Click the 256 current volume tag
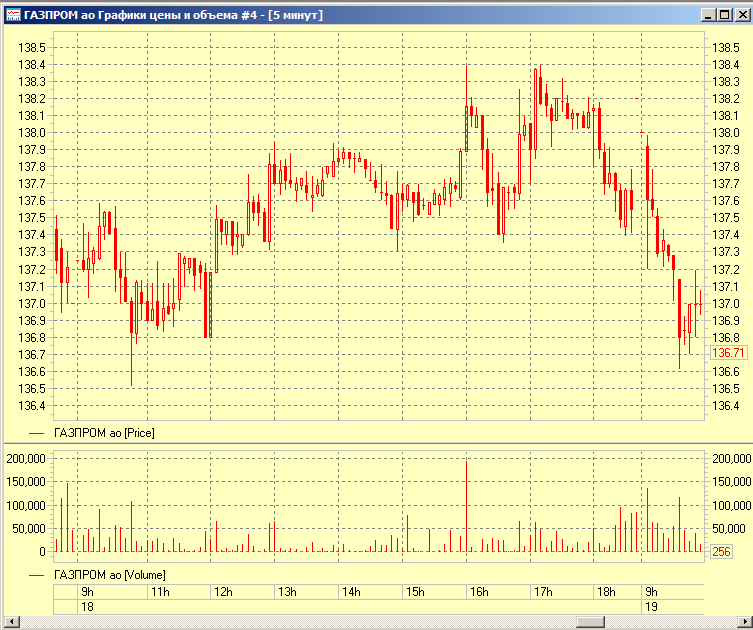Image resolution: width=753 pixels, height=630 pixels. coord(721,551)
